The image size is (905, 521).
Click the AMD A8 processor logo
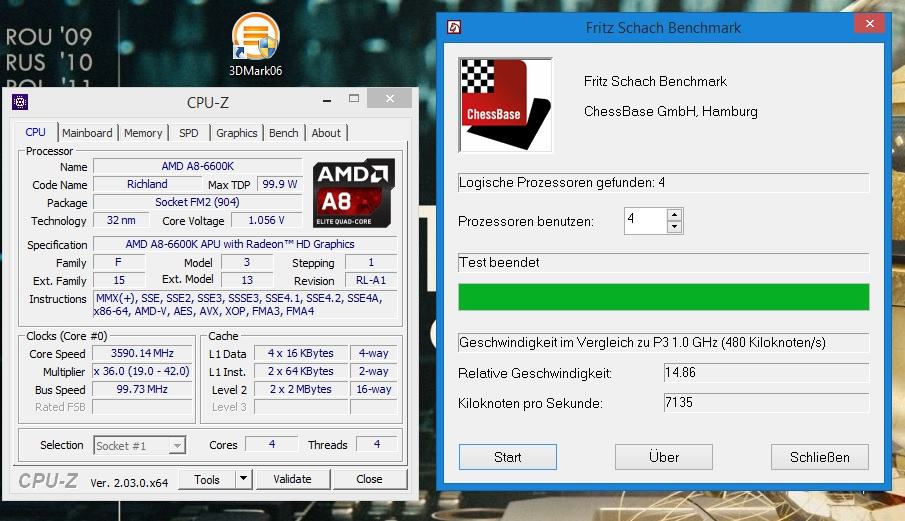point(354,193)
